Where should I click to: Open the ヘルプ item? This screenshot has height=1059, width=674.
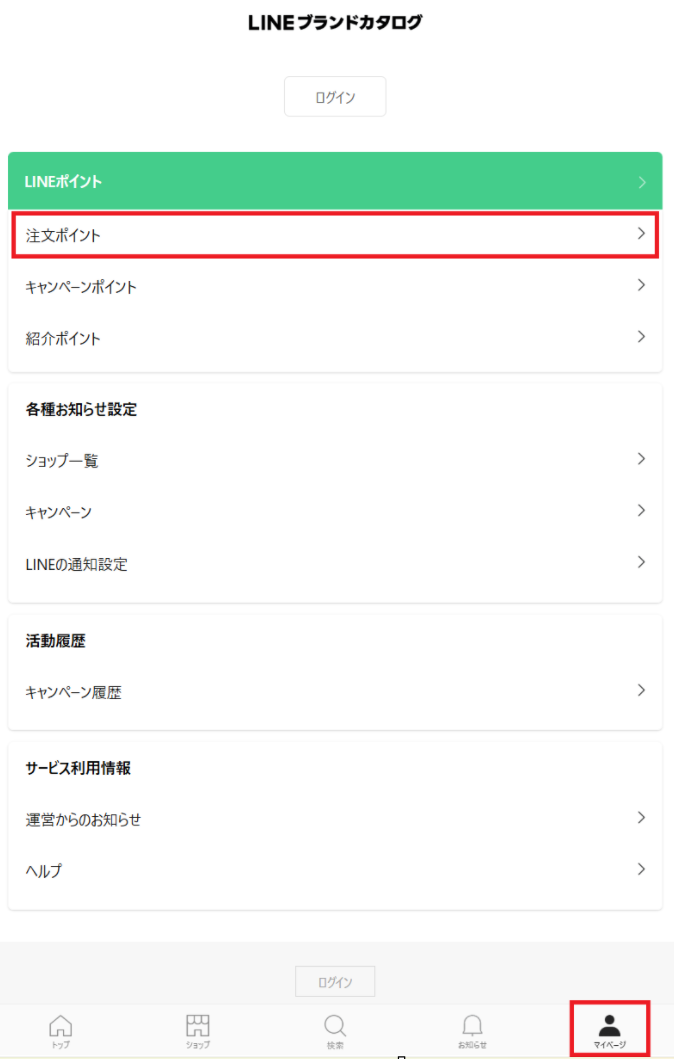[x=44, y=871]
